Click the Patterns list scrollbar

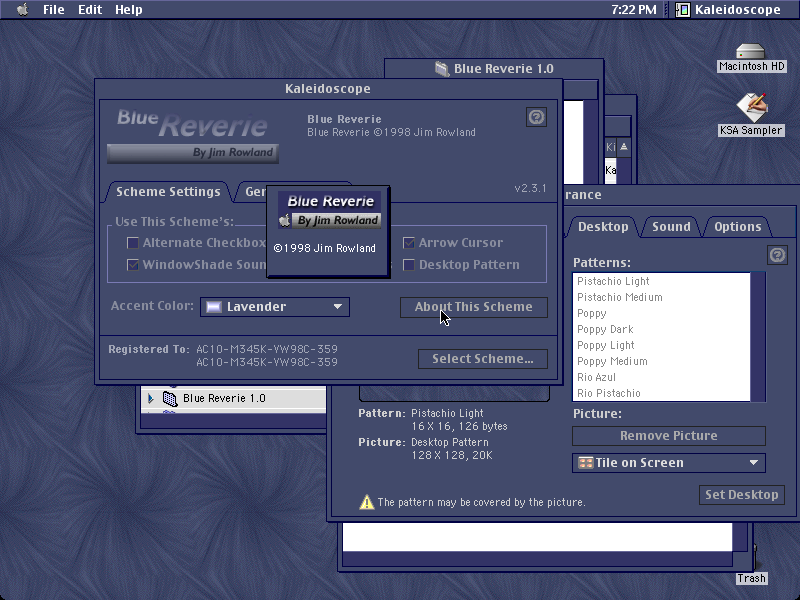(x=758, y=337)
